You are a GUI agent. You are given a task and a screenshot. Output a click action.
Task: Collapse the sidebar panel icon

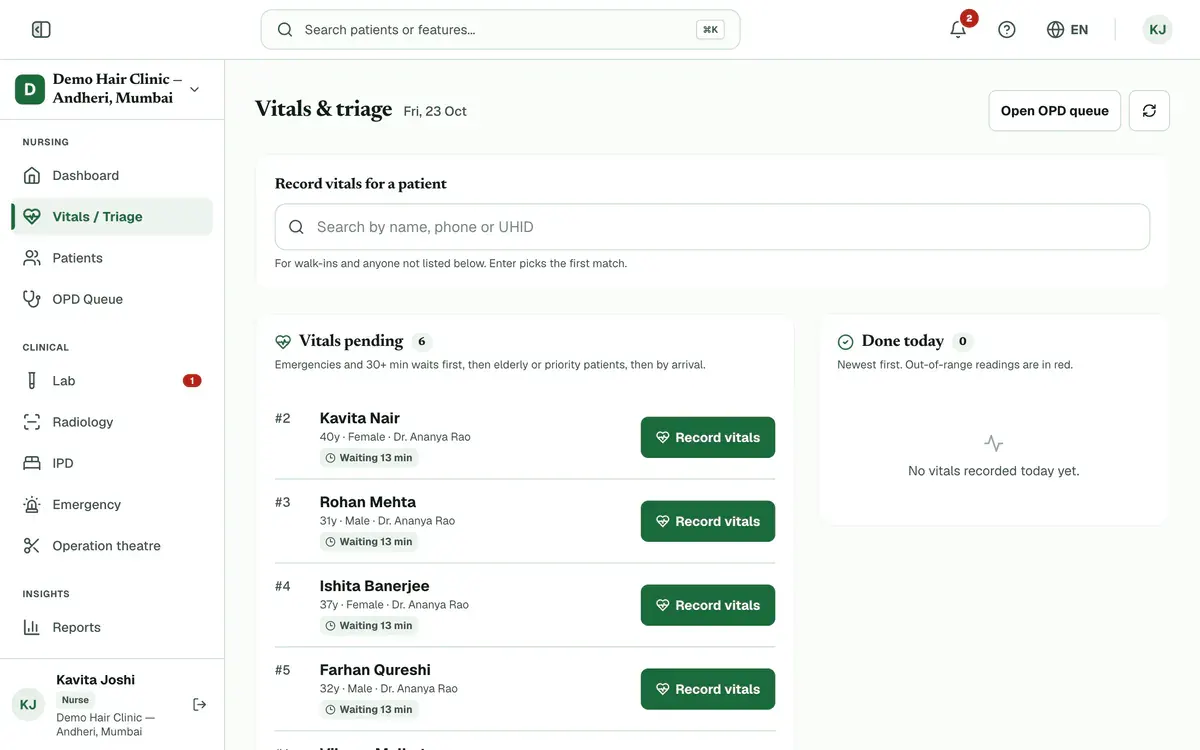click(x=41, y=30)
